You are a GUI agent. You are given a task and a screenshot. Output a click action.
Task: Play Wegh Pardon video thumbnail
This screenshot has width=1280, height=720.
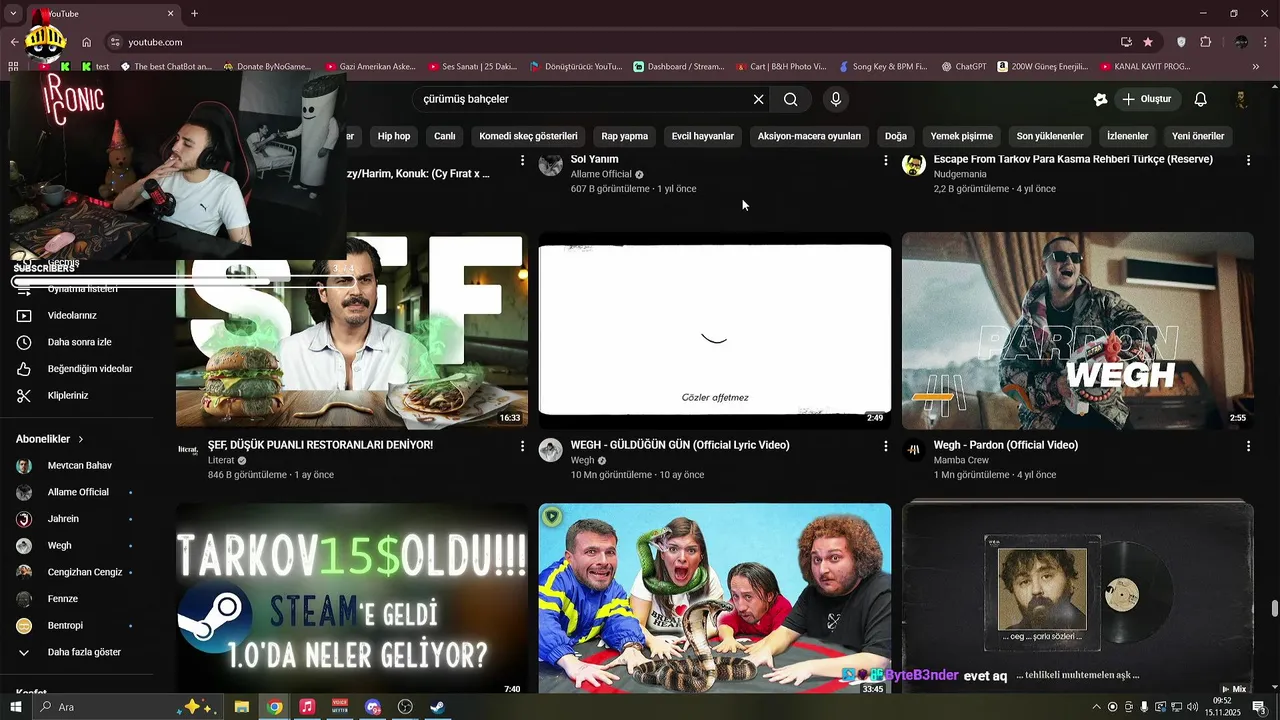pyautogui.click(x=1078, y=331)
